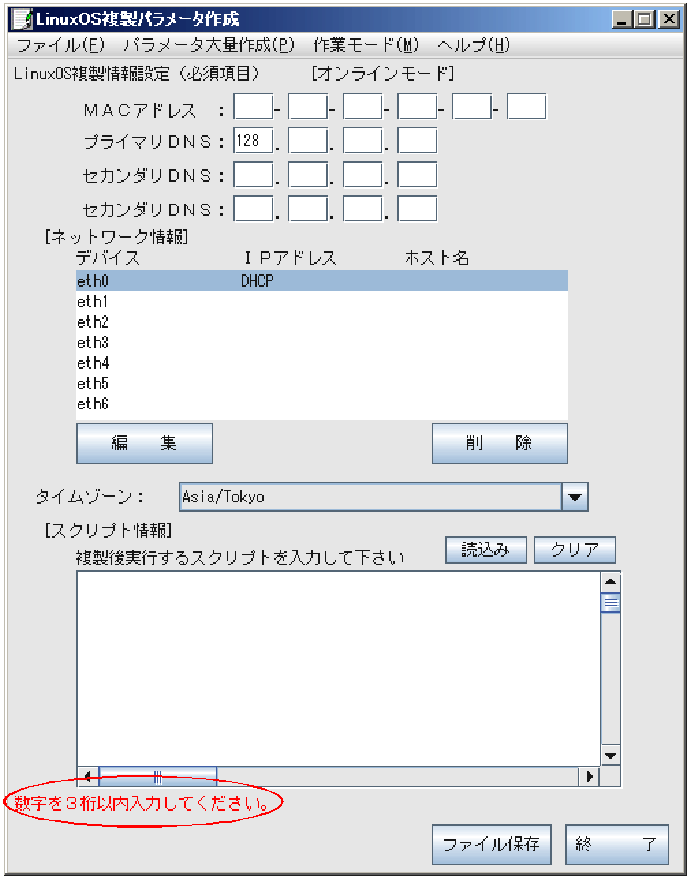Open the パラメータ大量作成(P) menu
This screenshot has height=878, width=689.
tap(209, 45)
